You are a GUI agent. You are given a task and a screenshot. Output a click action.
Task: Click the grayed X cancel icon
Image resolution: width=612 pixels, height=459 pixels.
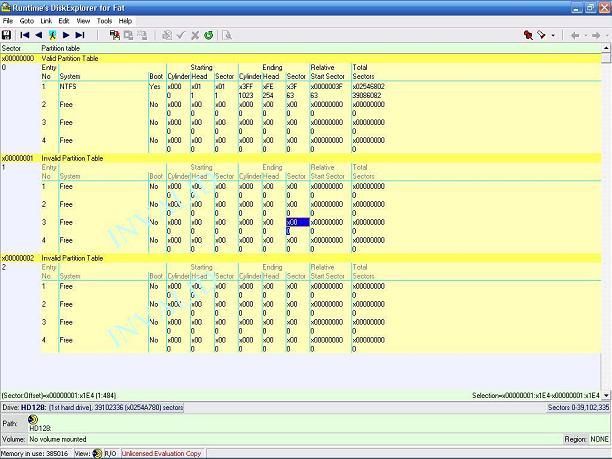tap(195, 36)
